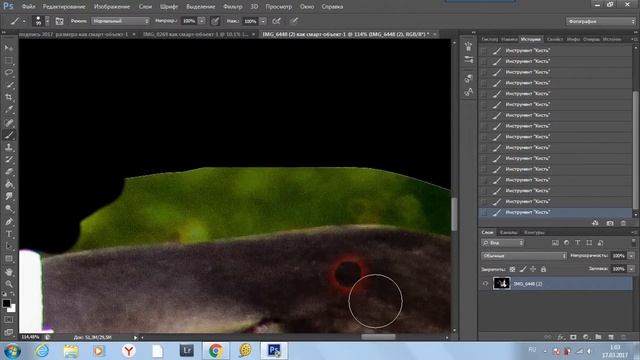Open layer fill slider arrow
The image size is (640, 360).
pos(631,269)
